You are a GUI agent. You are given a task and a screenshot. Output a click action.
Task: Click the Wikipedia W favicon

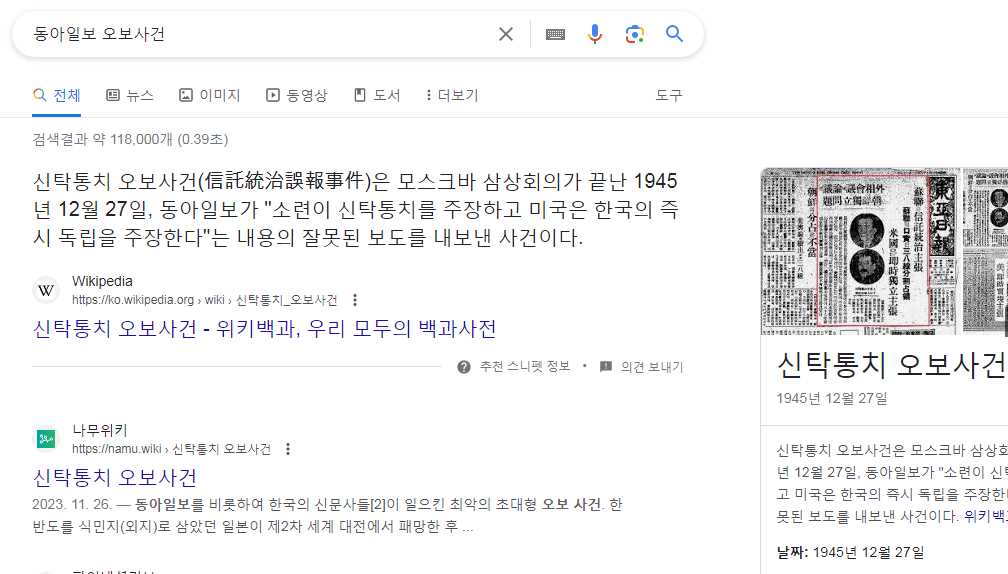click(x=46, y=291)
